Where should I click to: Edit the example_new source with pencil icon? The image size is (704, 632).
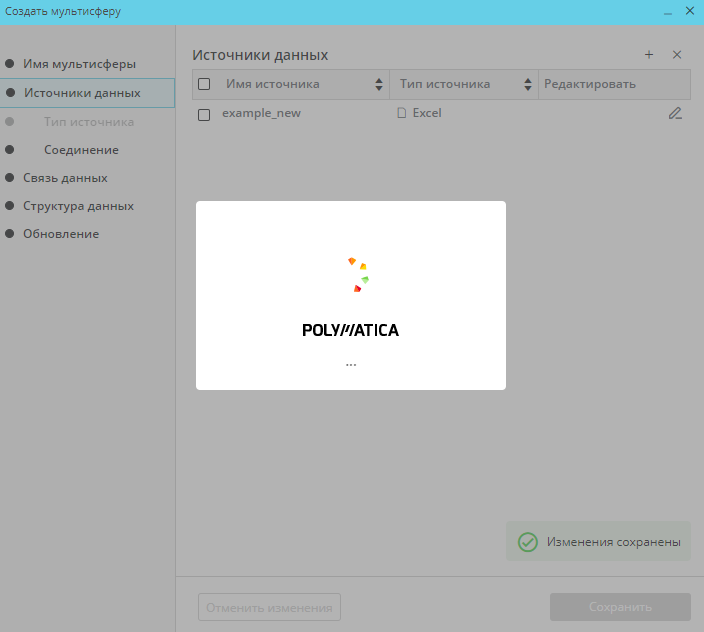click(x=675, y=113)
